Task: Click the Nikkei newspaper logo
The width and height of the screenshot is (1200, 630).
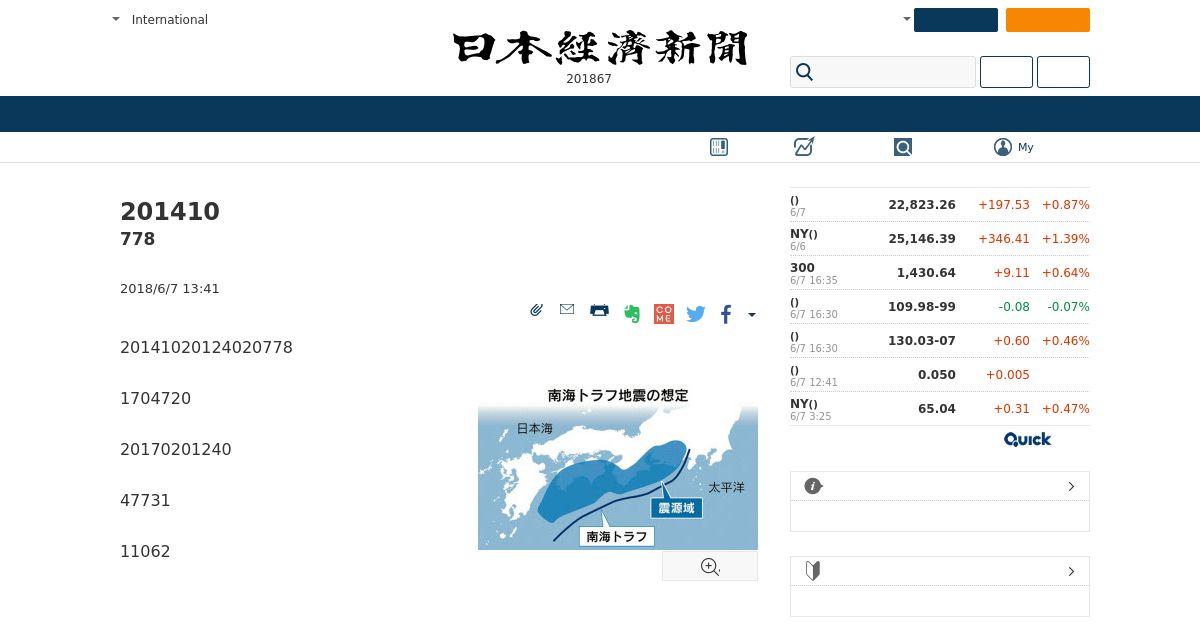Action: 600,48
